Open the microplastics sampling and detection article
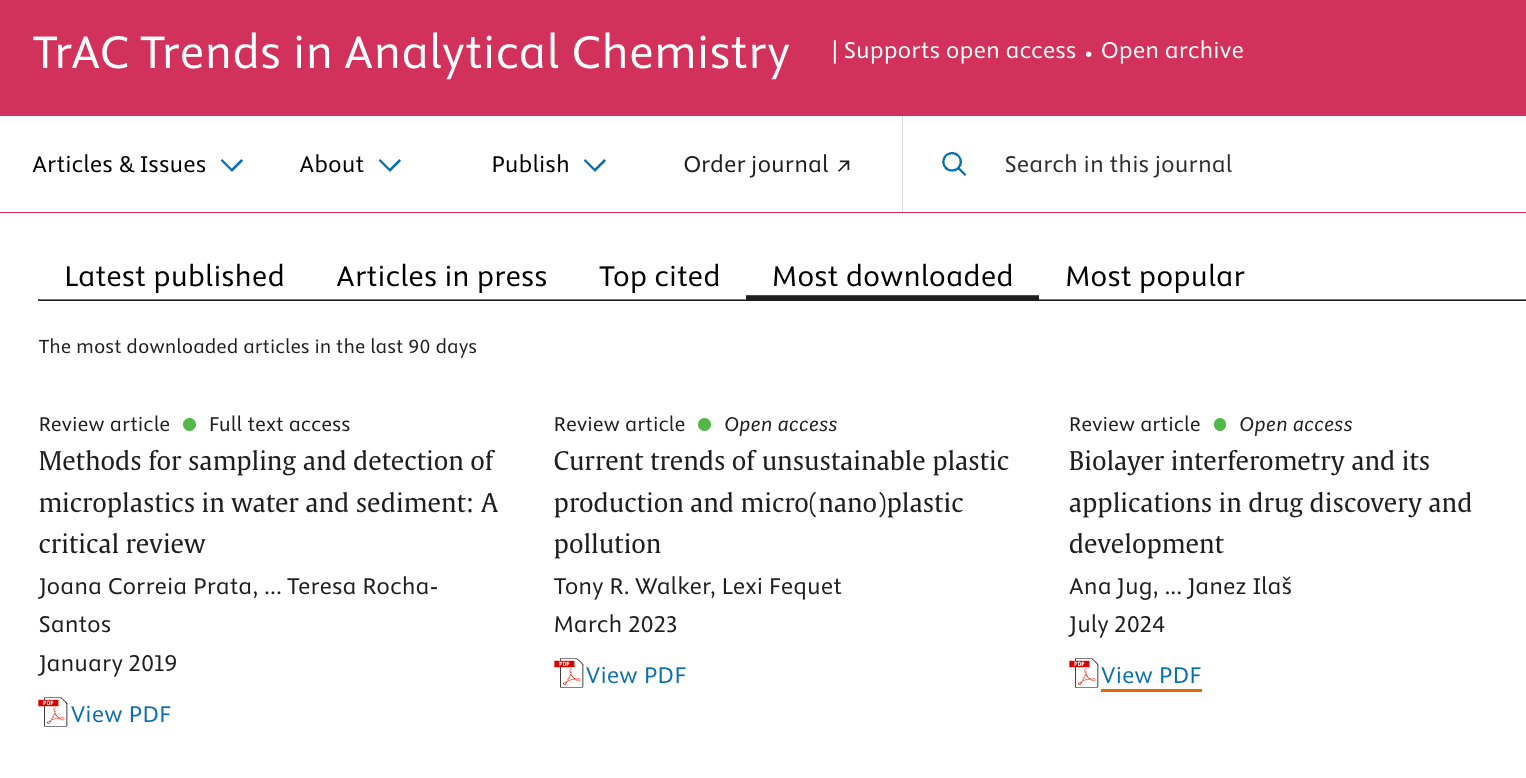 267,502
